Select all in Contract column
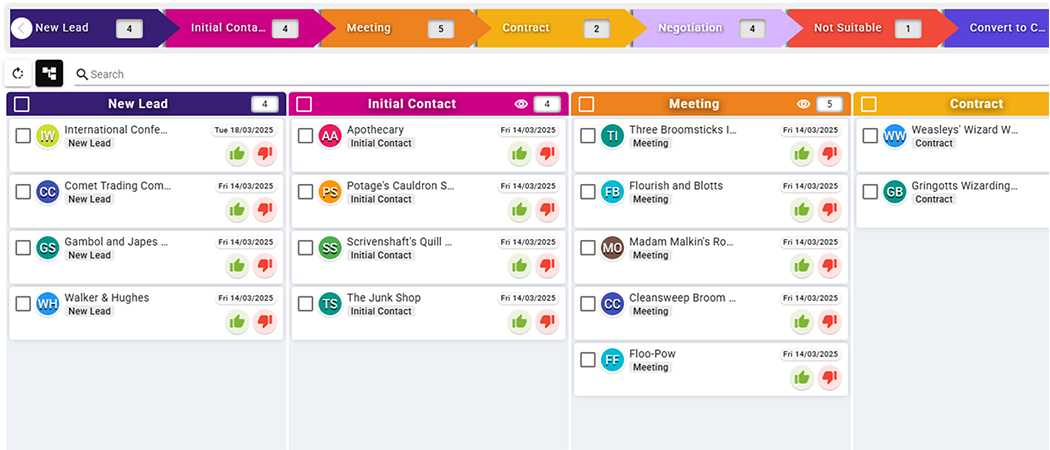This screenshot has height=450, width=1050. (x=869, y=104)
